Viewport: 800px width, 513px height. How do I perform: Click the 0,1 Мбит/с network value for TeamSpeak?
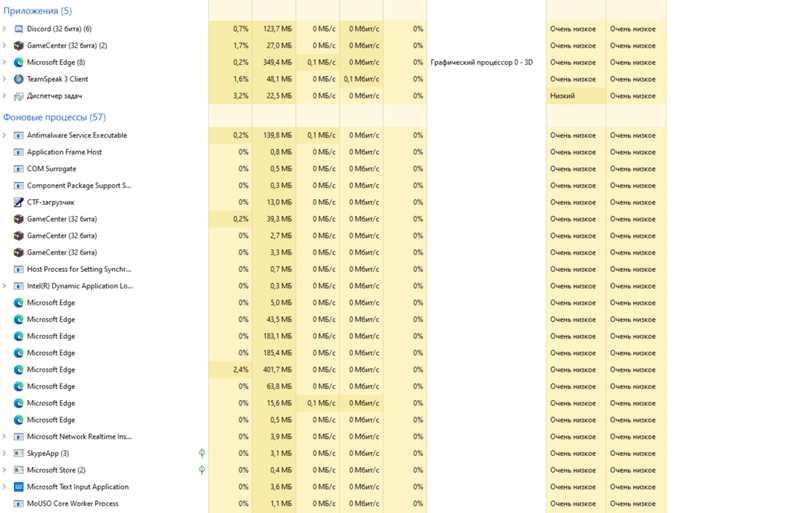(361, 79)
